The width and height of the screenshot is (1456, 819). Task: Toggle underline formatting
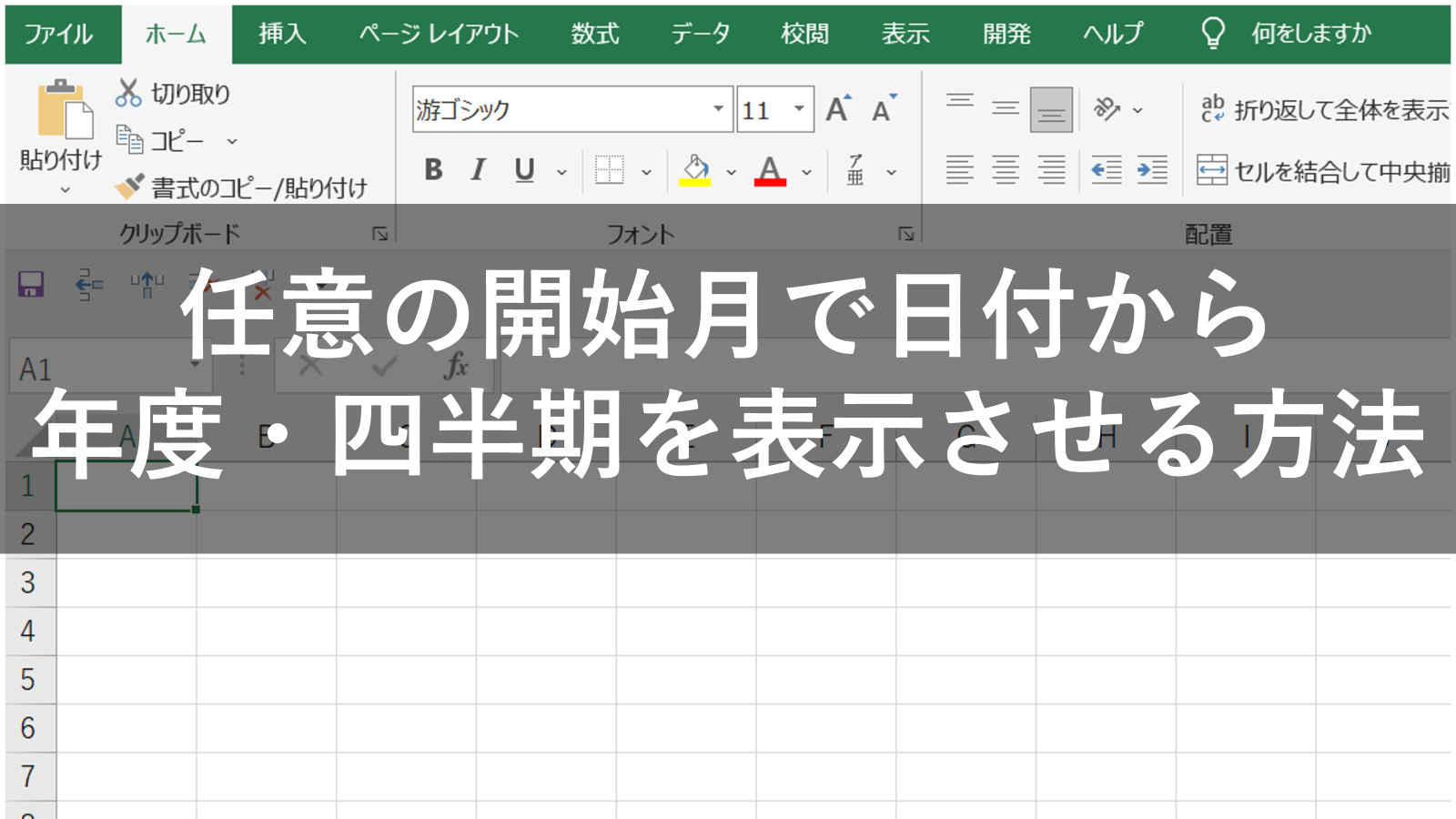point(524,170)
